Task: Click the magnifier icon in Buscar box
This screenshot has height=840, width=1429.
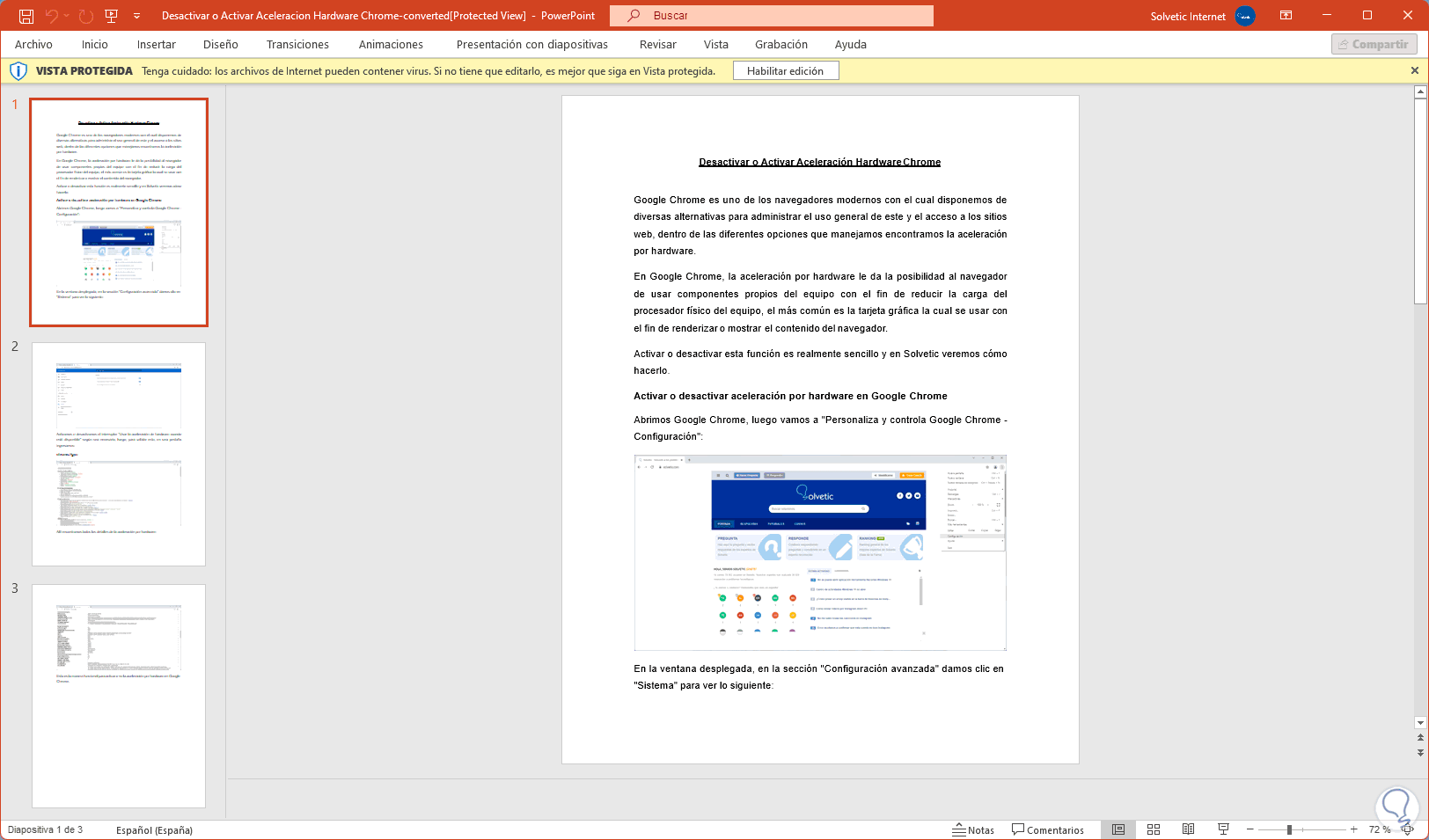Action: click(x=634, y=16)
